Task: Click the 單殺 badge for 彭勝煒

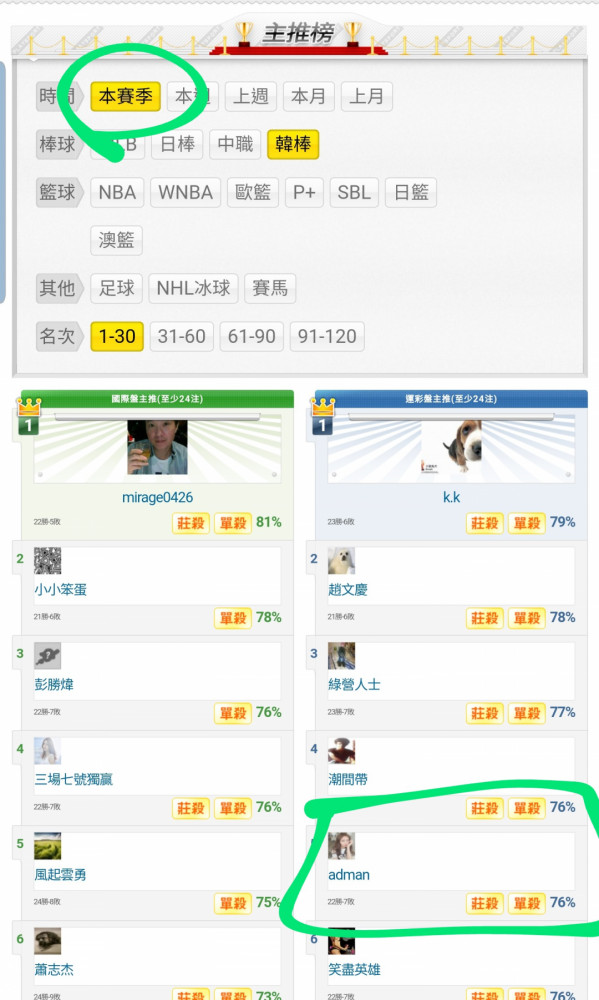Action: click(x=233, y=713)
